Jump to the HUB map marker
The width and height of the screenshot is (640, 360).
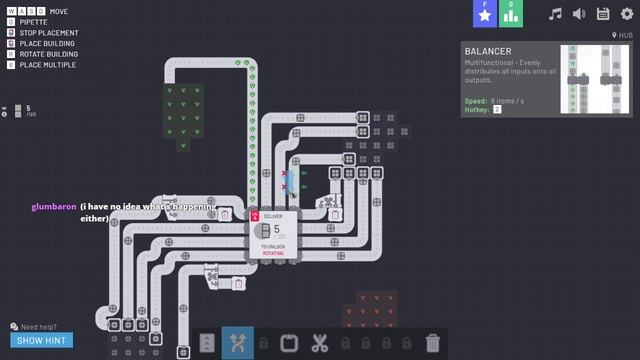(622, 36)
